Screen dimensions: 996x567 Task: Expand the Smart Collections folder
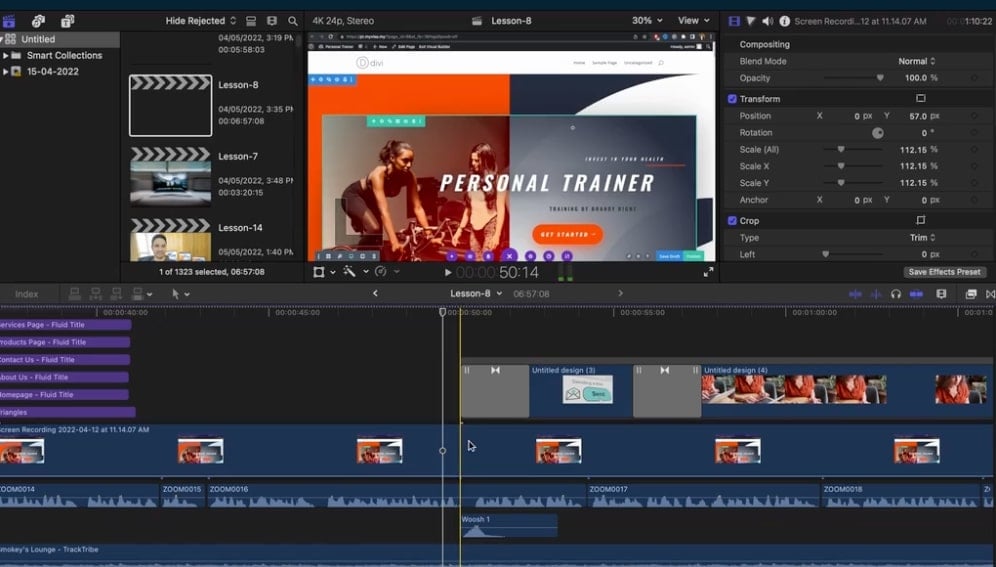pos(6,56)
